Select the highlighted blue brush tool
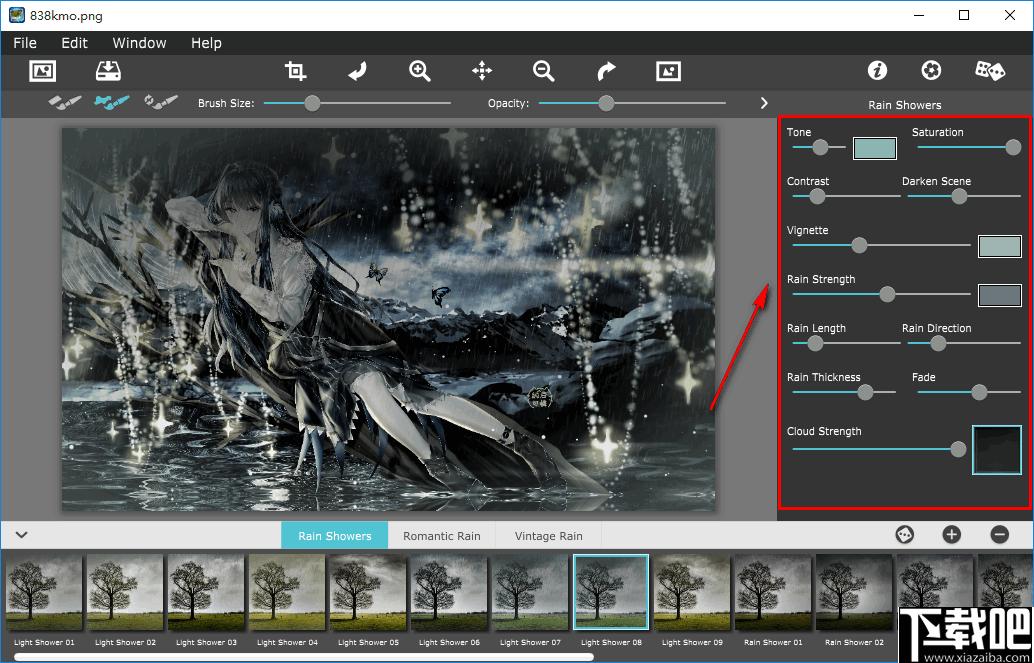 [111, 102]
